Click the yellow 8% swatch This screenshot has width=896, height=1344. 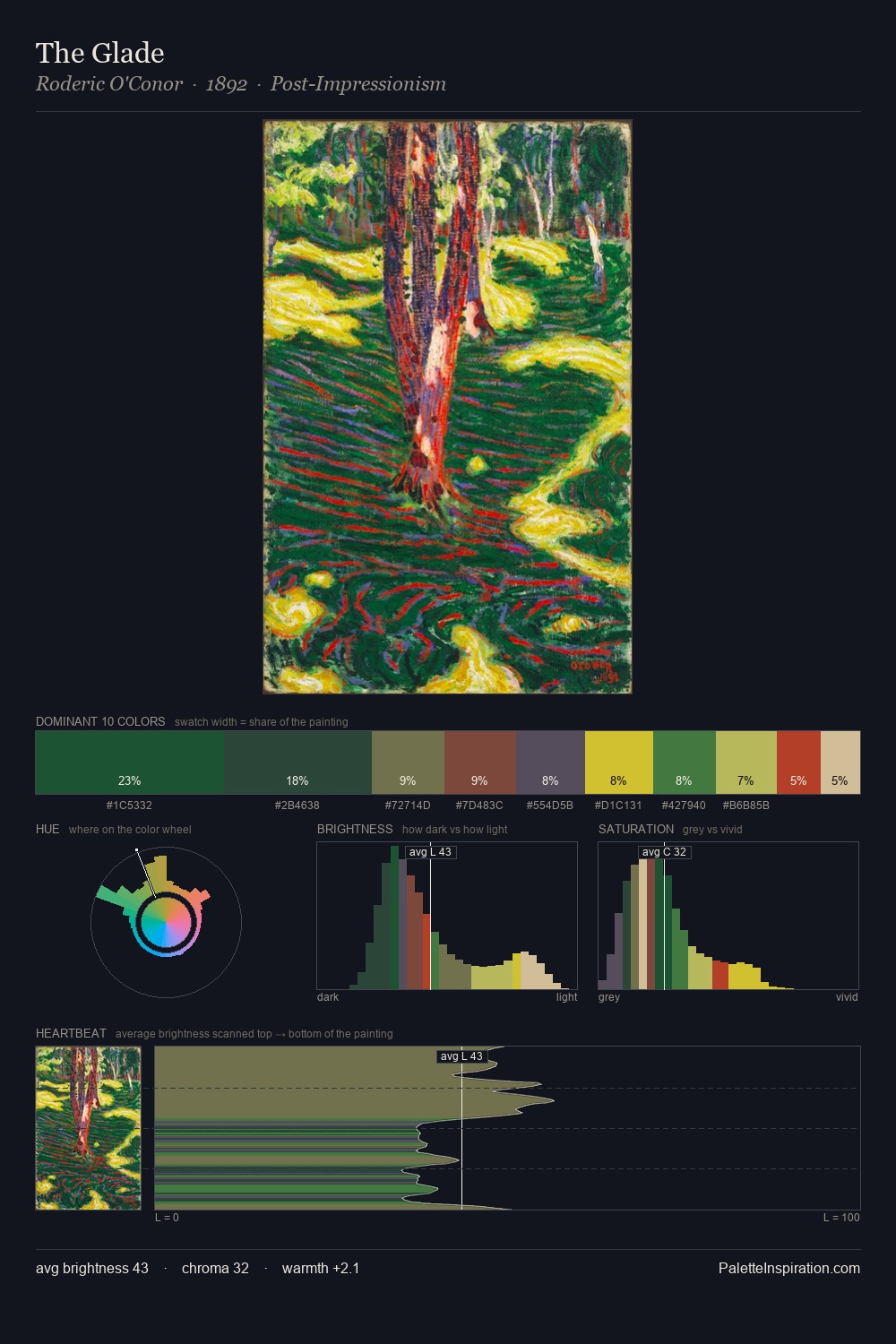[x=619, y=762]
